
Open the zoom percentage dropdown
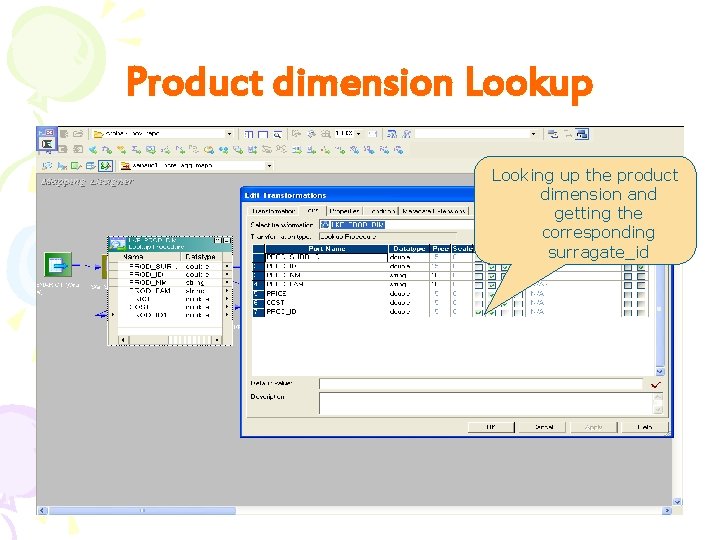coord(359,134)
